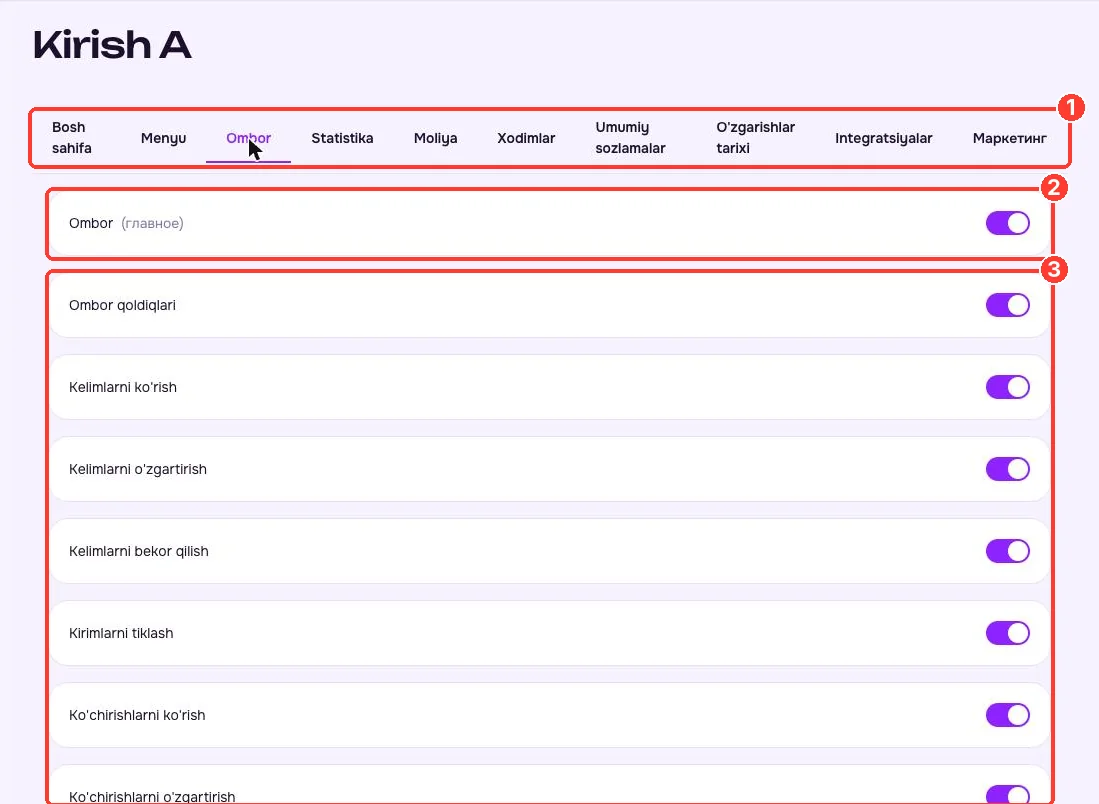Switch to the Menyu tab
Screen dimensions: 1099x804
[x=163, y=138]
